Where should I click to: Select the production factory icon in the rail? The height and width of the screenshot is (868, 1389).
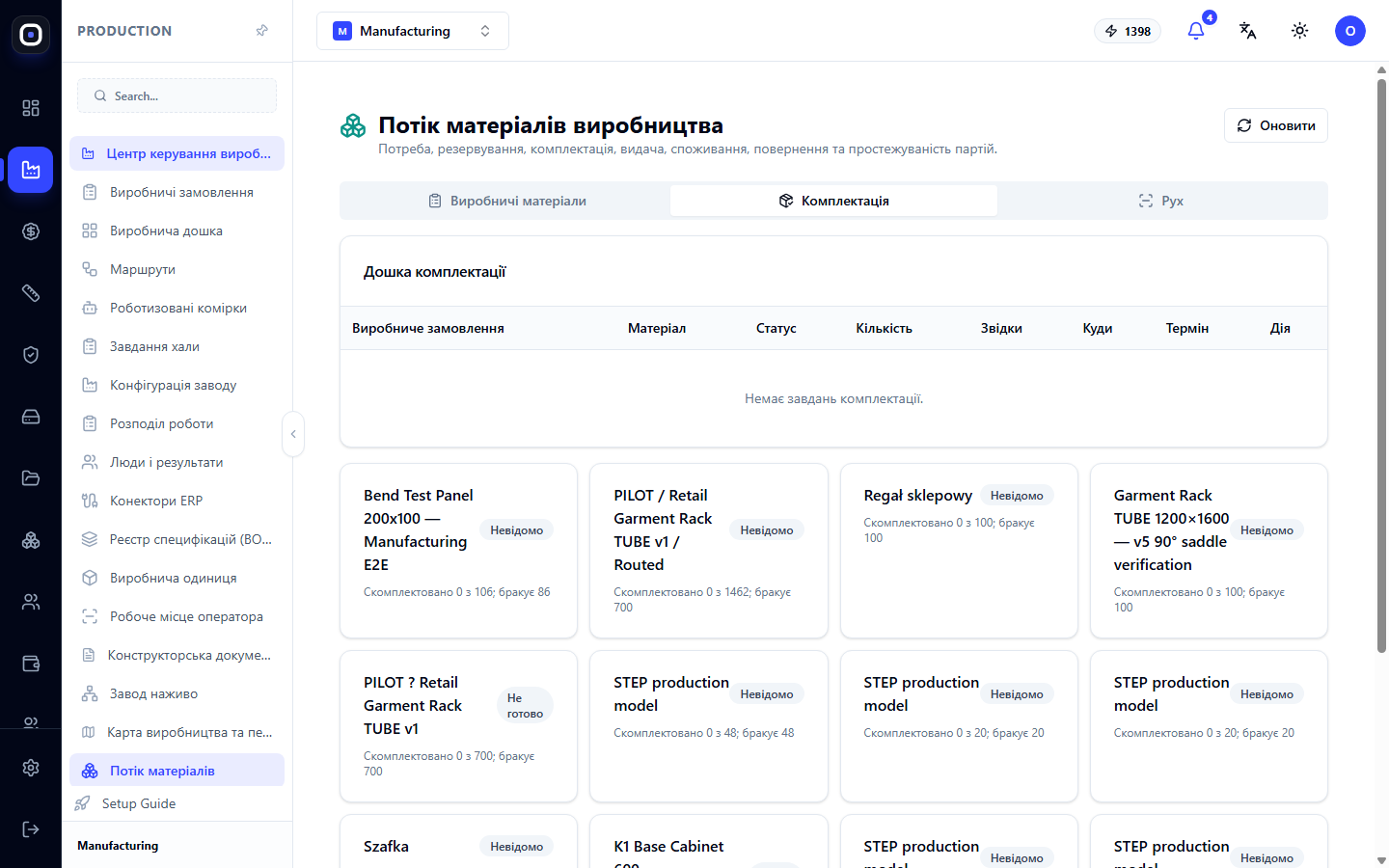(31, 170)
